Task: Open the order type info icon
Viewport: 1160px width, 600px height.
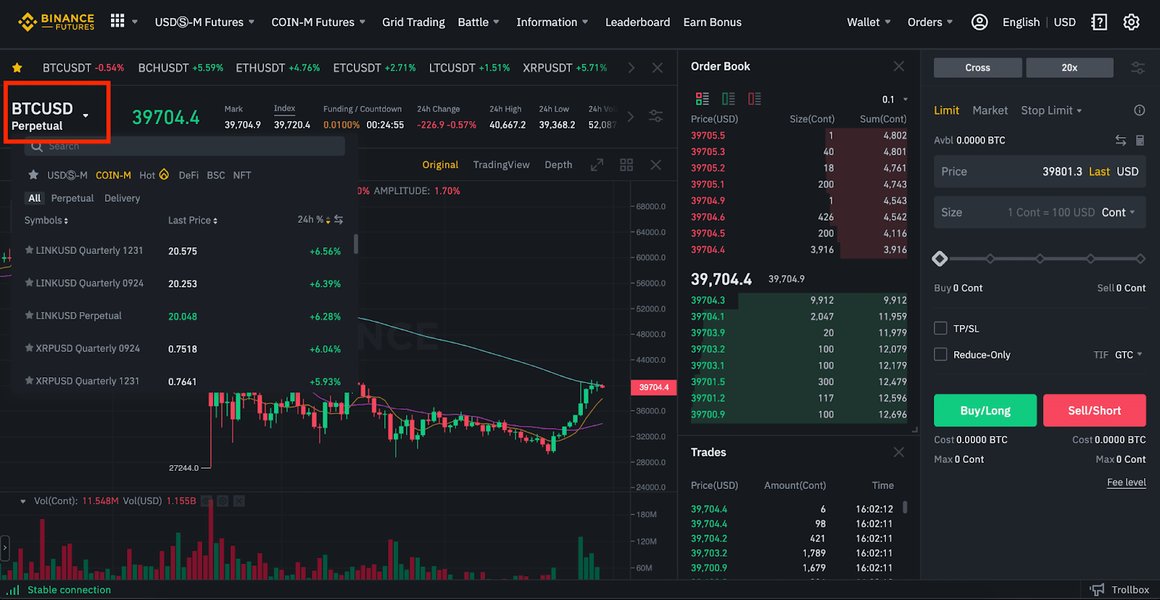Action: coord(1139,110)
